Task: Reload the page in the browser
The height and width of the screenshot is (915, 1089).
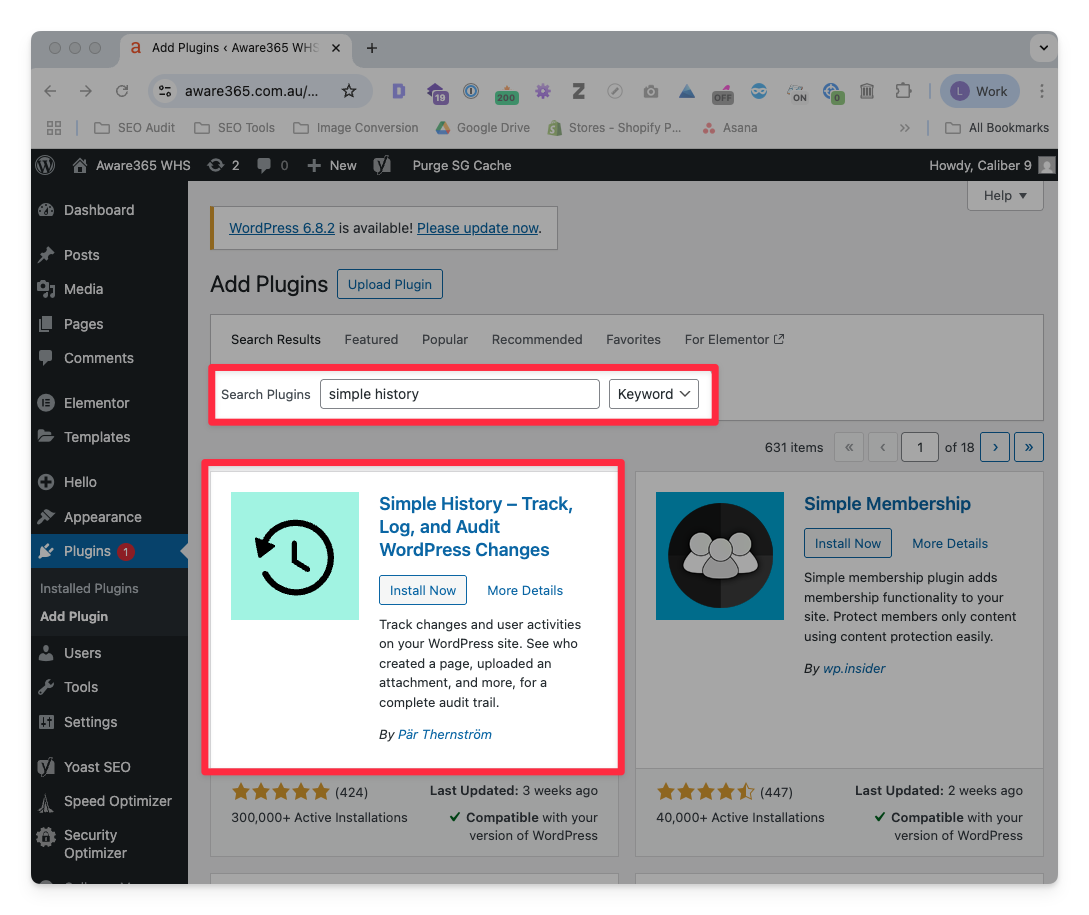Action: click(122, 91)
